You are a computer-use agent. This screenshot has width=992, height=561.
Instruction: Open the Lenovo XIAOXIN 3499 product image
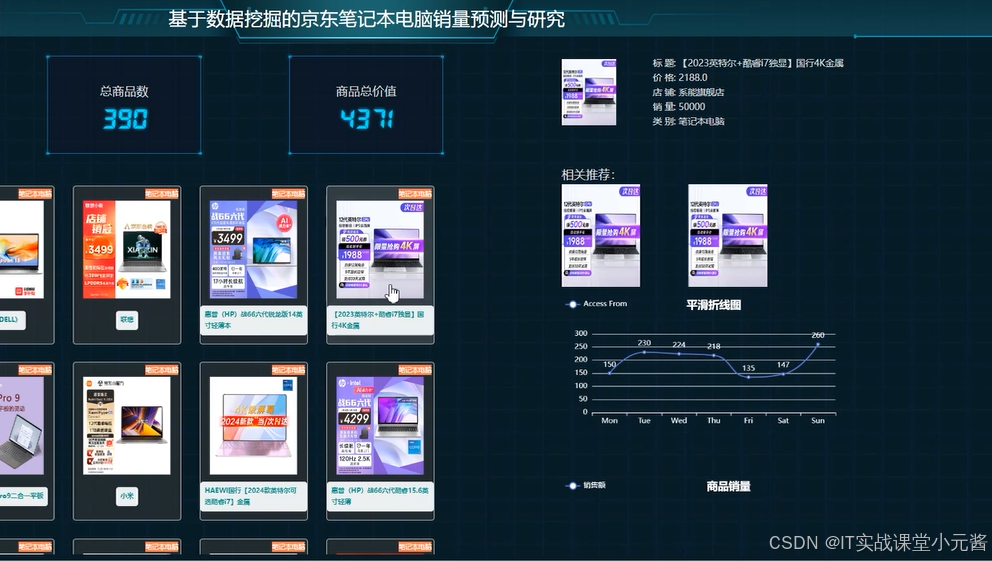(127, 249)
